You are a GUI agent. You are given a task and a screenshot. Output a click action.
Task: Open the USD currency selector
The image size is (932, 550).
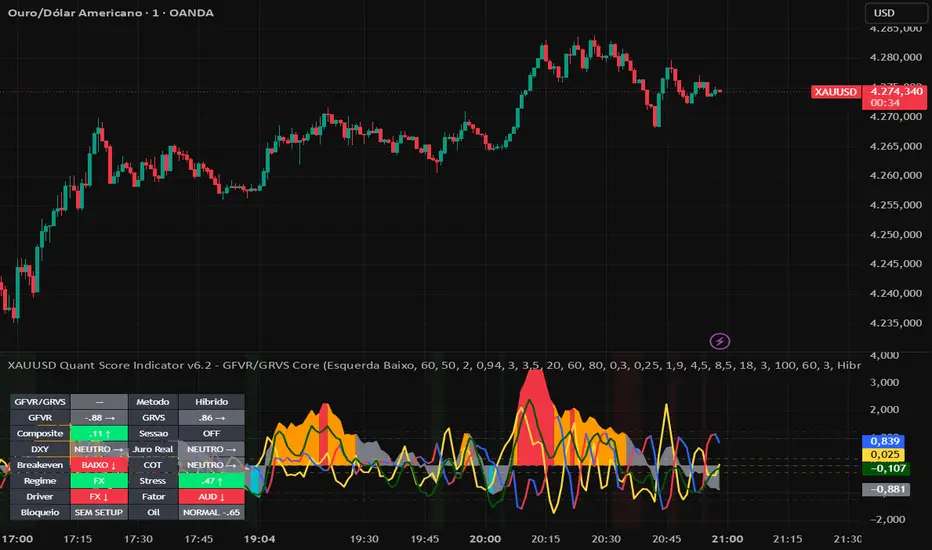point(895,13)
